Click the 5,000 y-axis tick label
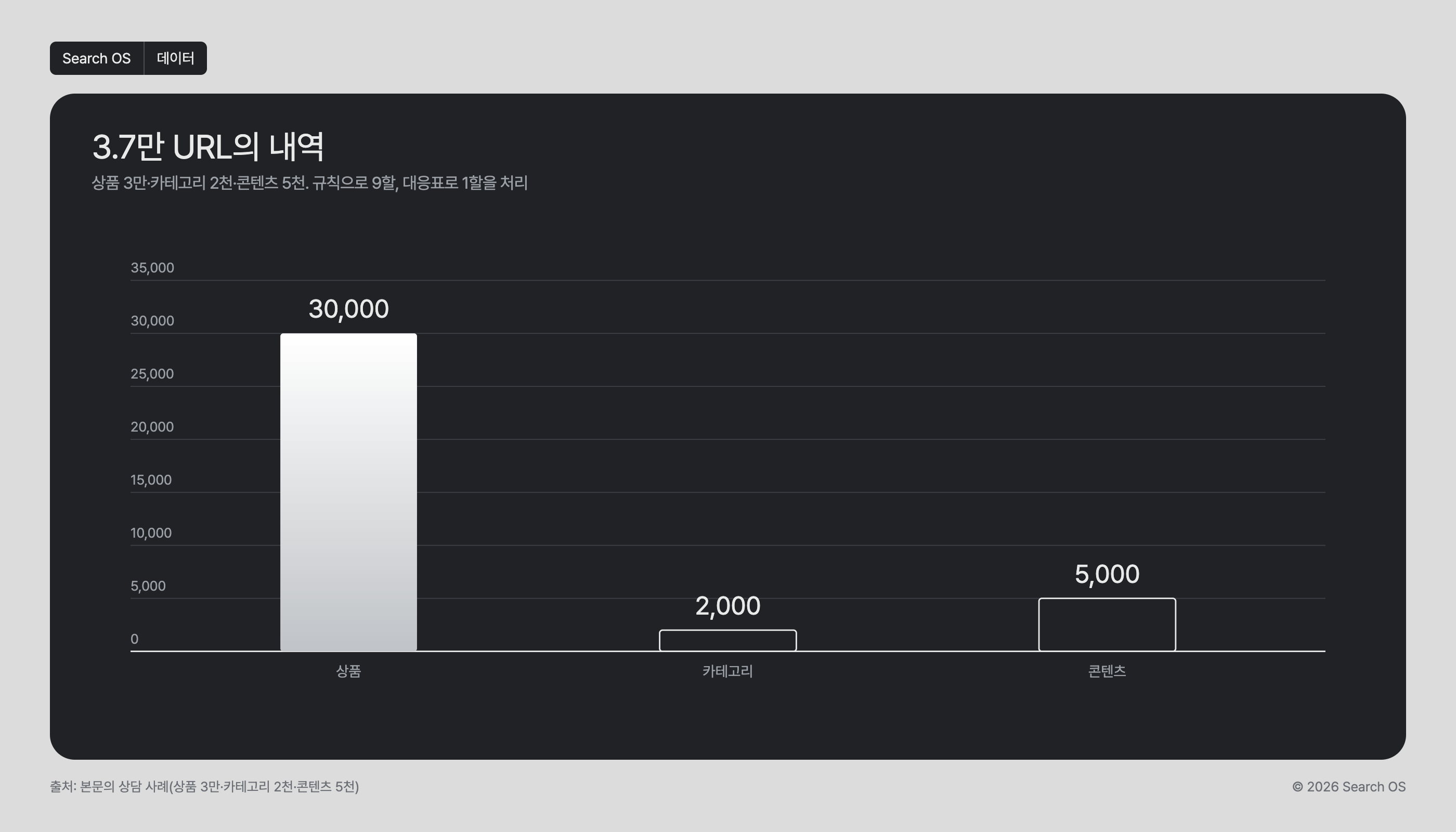Viewport: 1456px width, 832px height. (148, 586)
